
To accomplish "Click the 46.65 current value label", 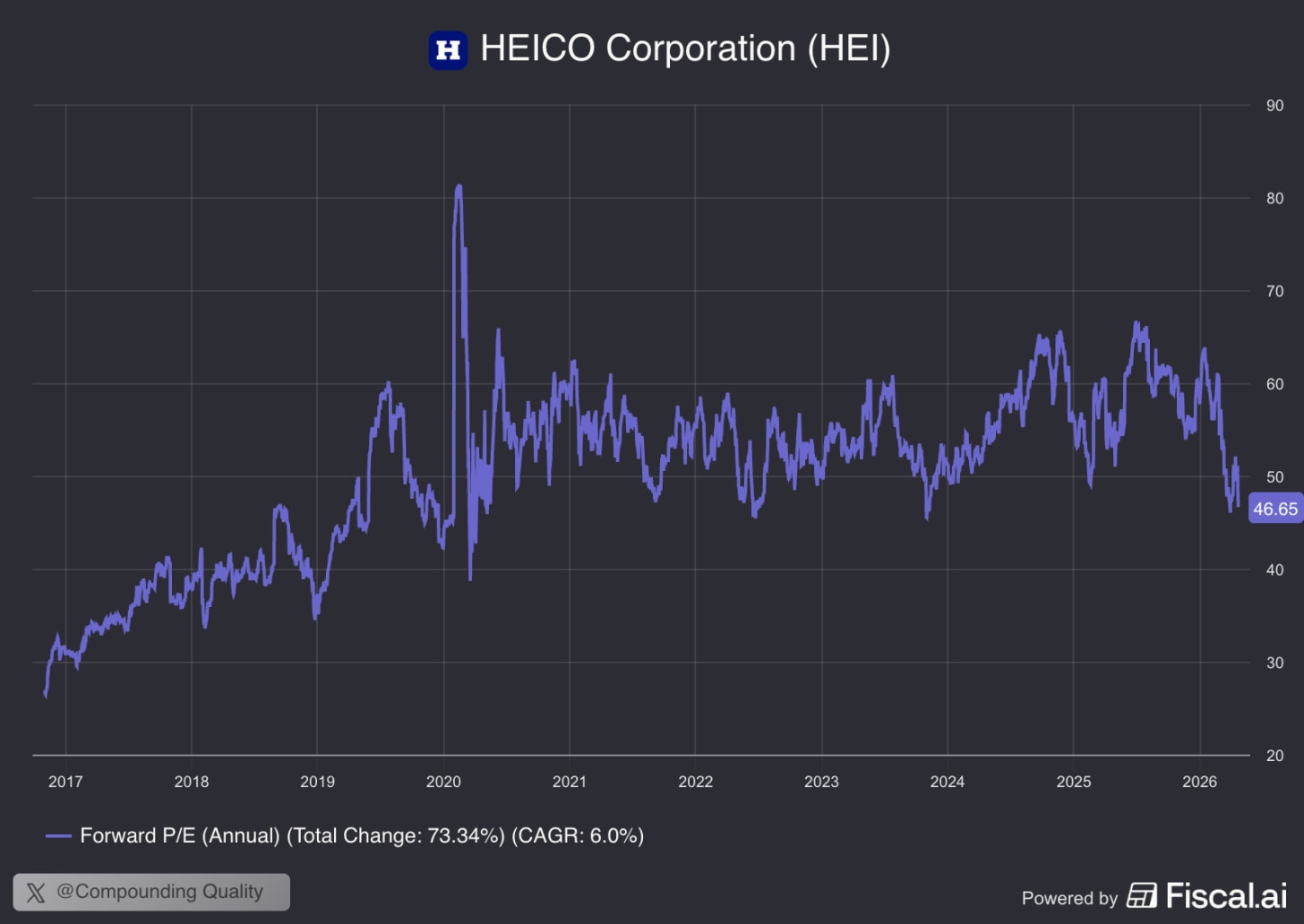I will click(x=1275, y=509).
